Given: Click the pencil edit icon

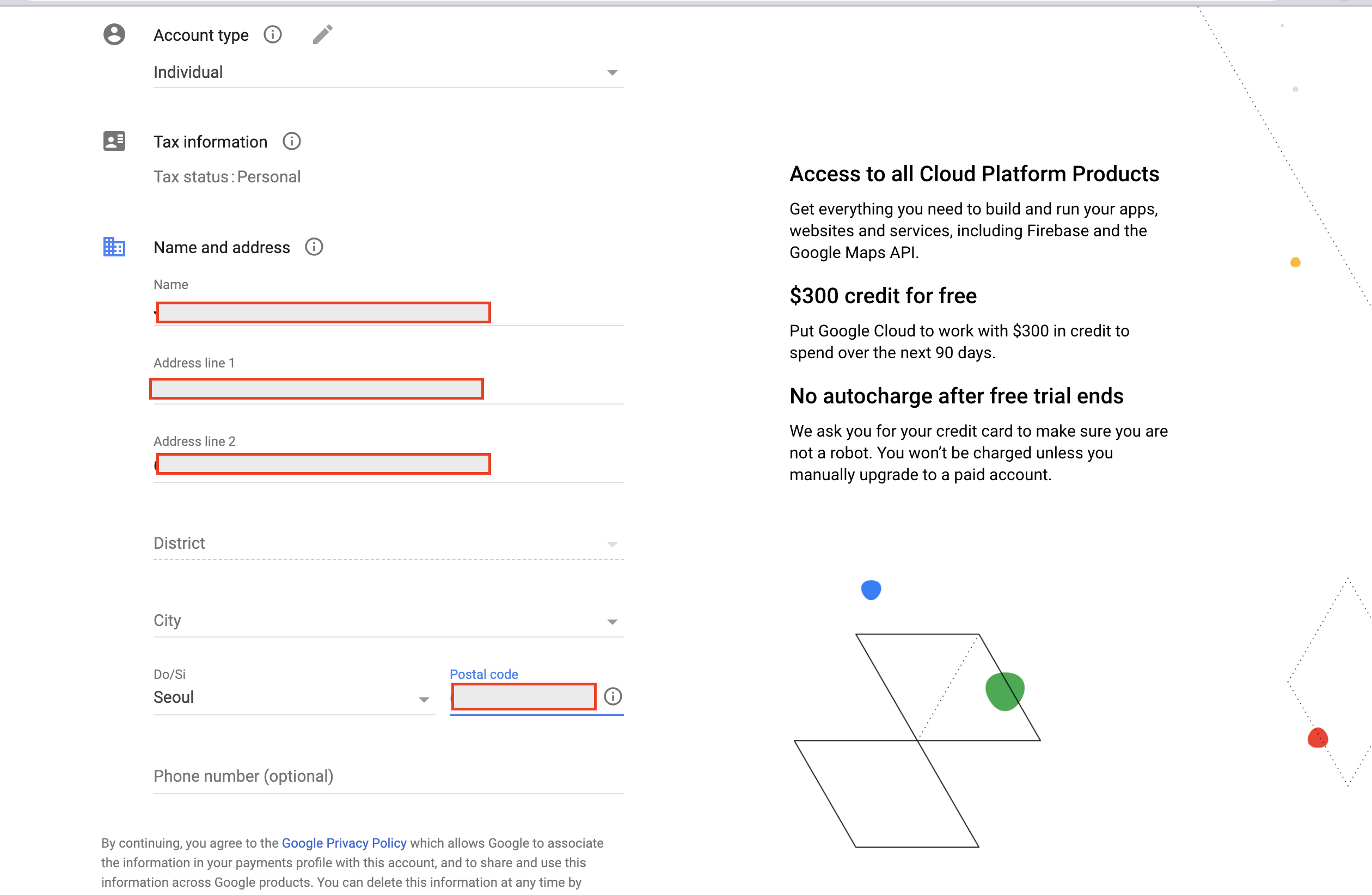Looking at the screenshot, I should [x=322, y=35].
